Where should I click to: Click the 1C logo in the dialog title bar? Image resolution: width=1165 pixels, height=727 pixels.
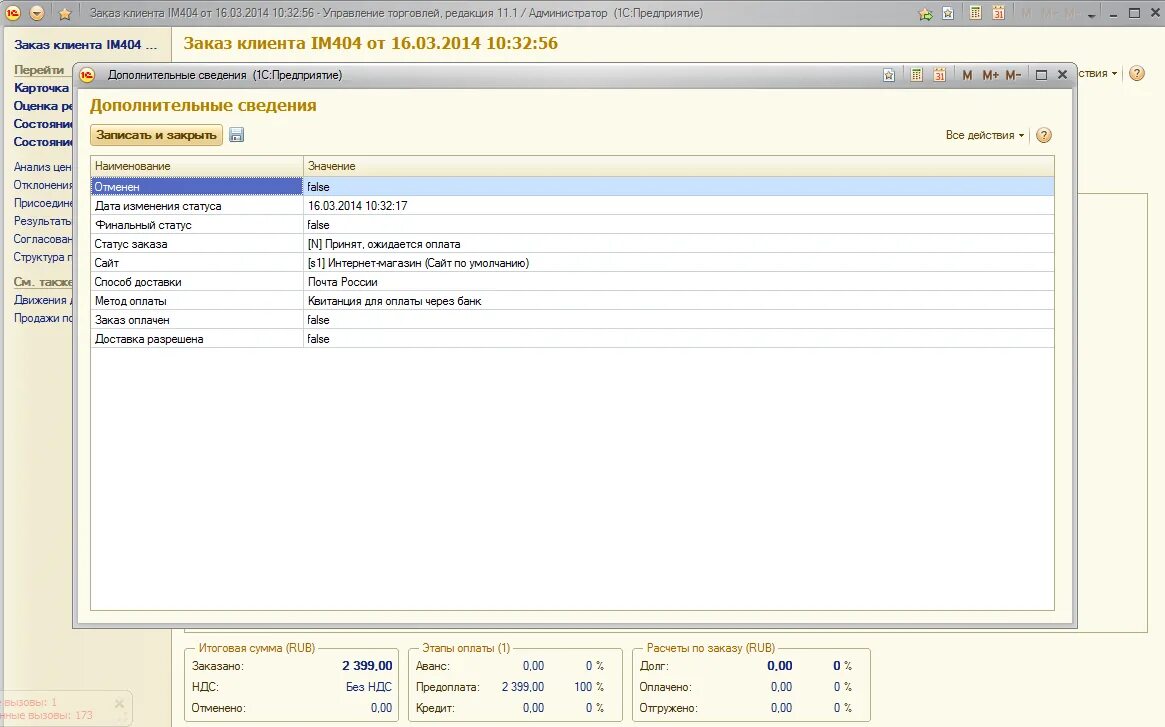(x=87, y=74)
